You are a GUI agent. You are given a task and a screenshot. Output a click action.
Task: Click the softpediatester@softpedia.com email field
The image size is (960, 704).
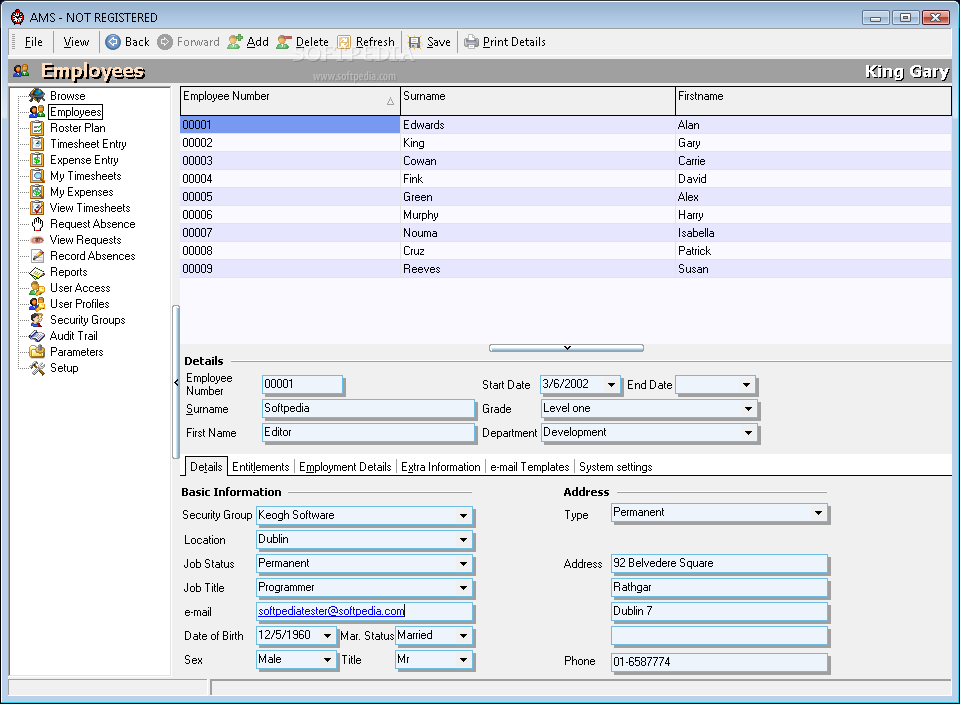tap(364, 611)
